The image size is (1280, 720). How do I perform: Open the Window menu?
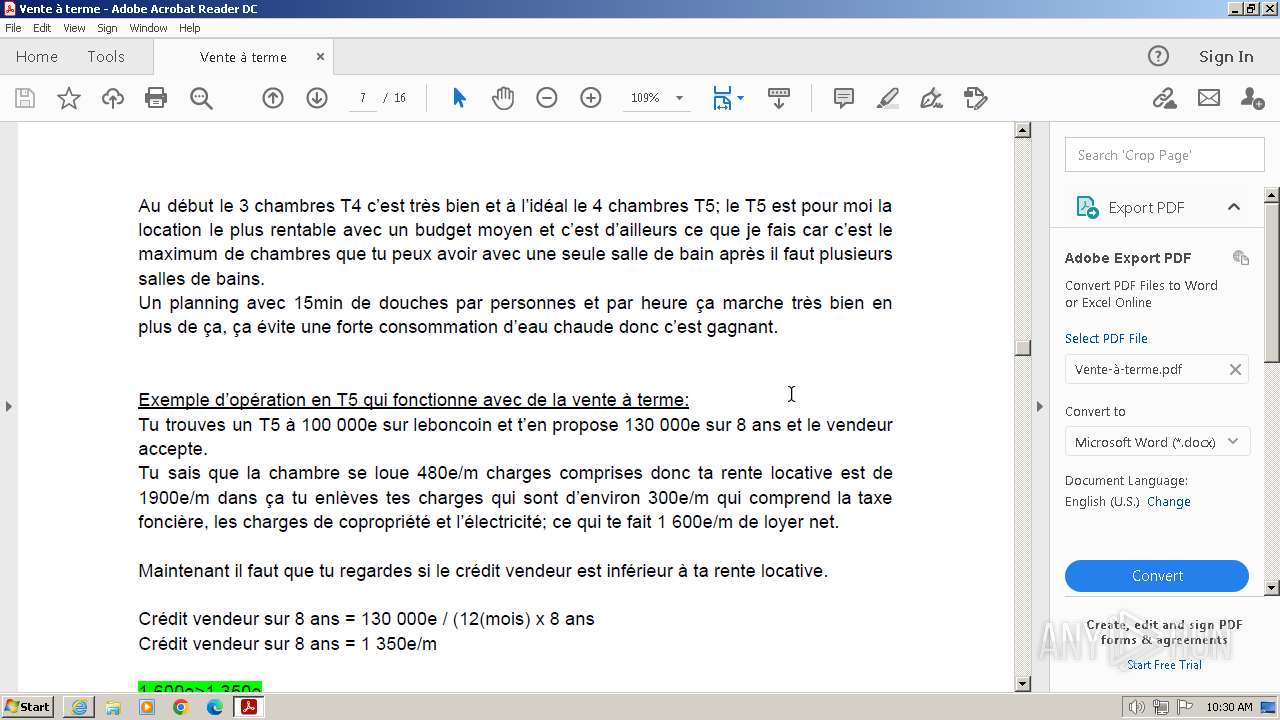point(148,28)
